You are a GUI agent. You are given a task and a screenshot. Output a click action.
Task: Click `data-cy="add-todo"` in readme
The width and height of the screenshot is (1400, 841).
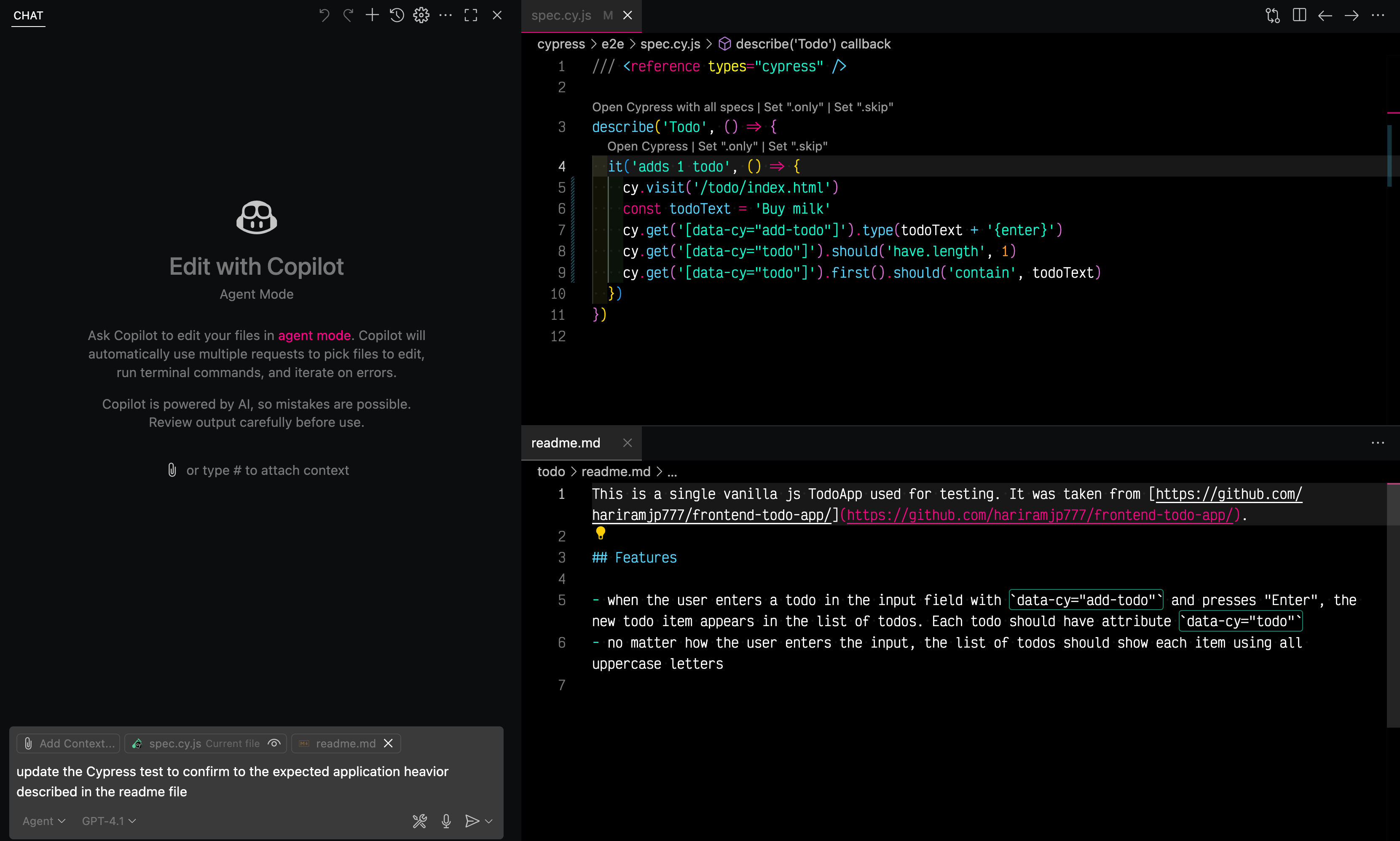pos(1086,600)
